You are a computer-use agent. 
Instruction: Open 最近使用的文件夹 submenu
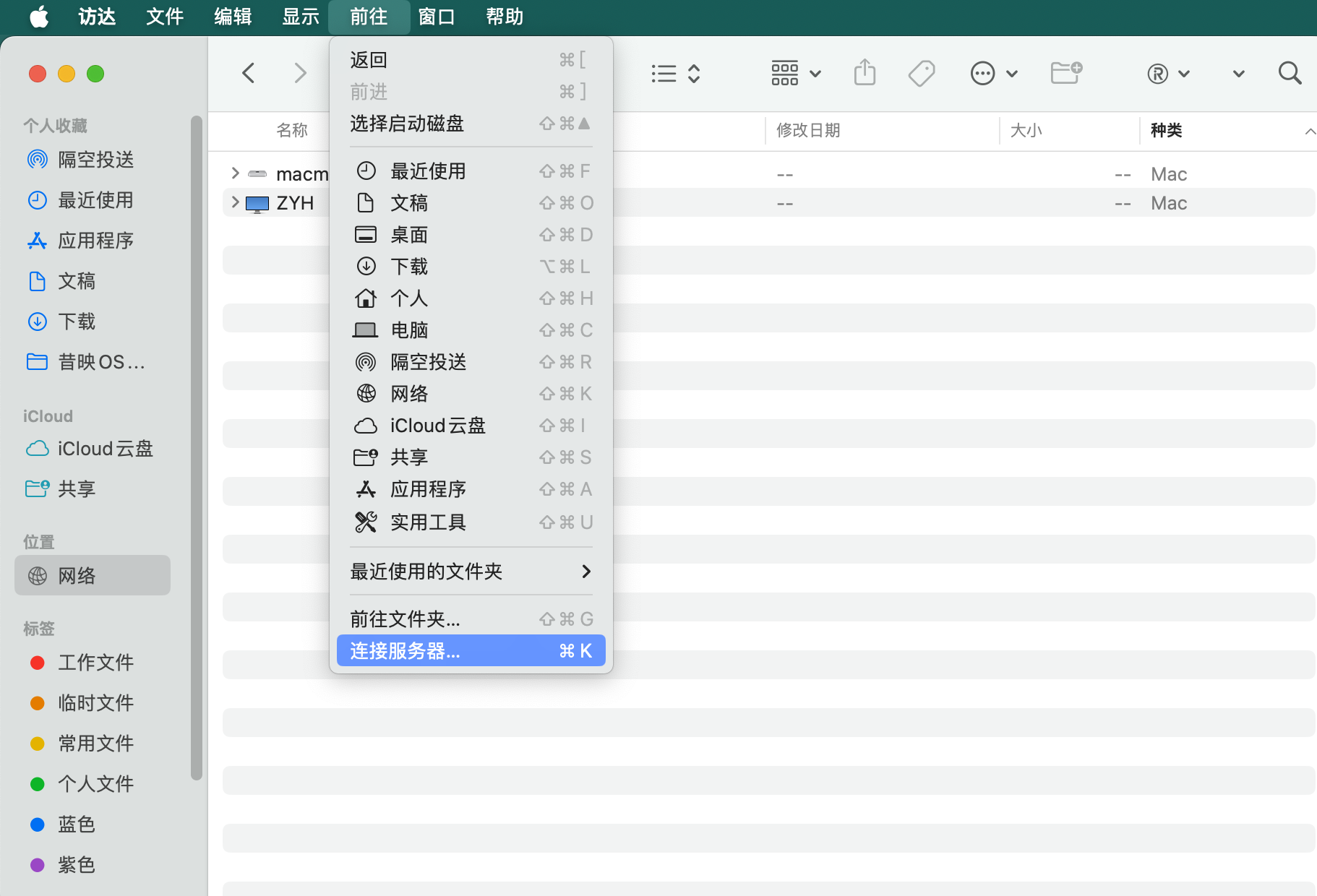(x=471, y=572)
